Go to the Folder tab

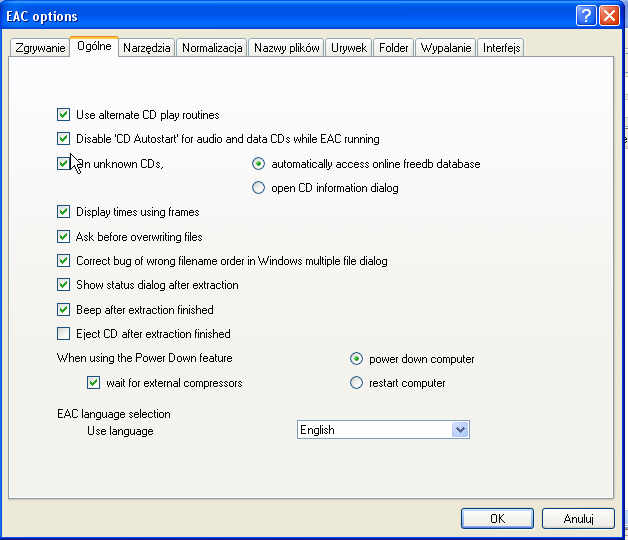[393, 48]
